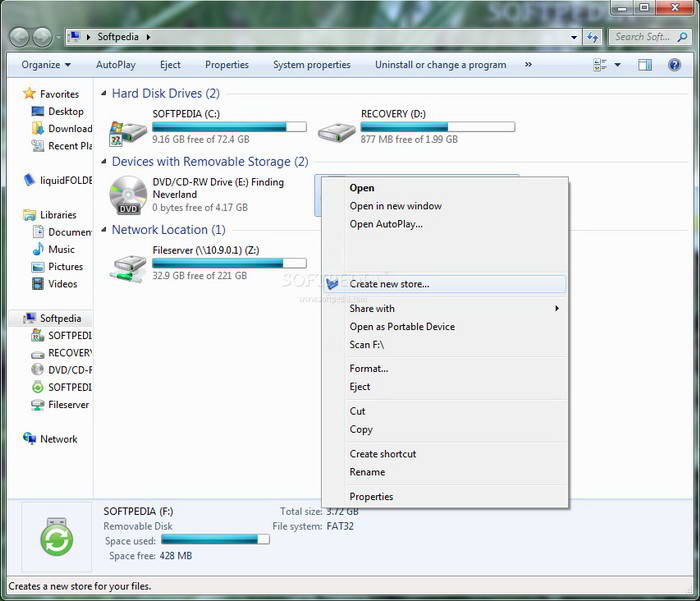Collapse the Hard Disk Drives group
This screenshot has height=601, width=700.
coord(104,93)
